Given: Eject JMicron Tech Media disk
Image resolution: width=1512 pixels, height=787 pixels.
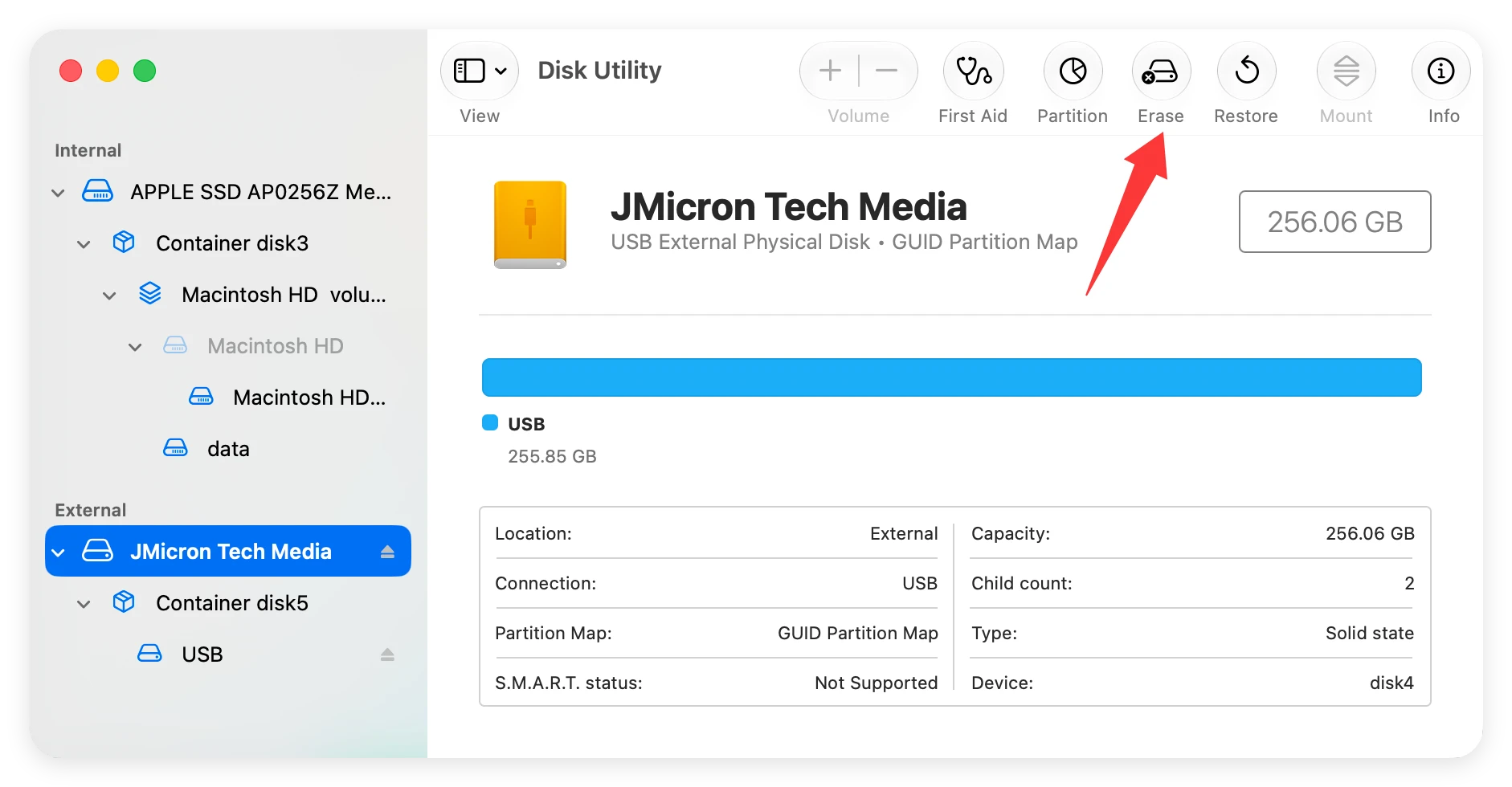Looking at the screenshot, I should (x=387, y=552).
